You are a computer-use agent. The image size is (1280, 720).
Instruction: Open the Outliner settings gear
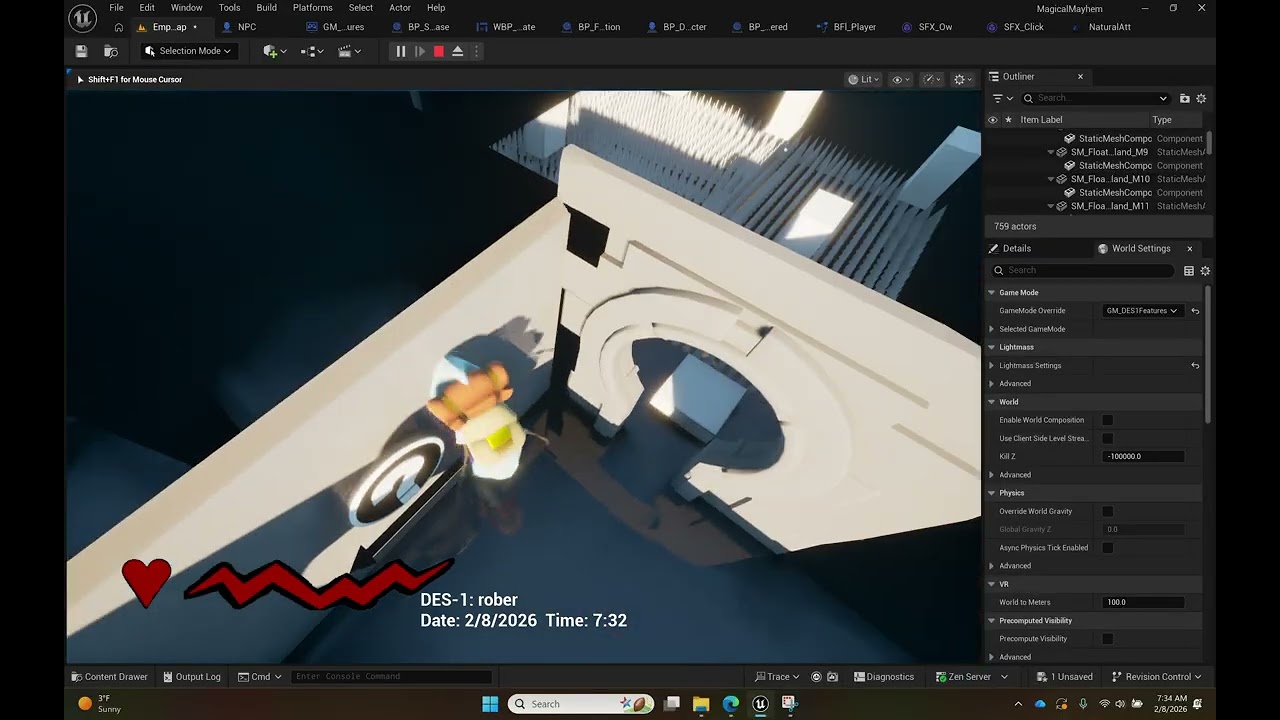tap(1201, 98)
